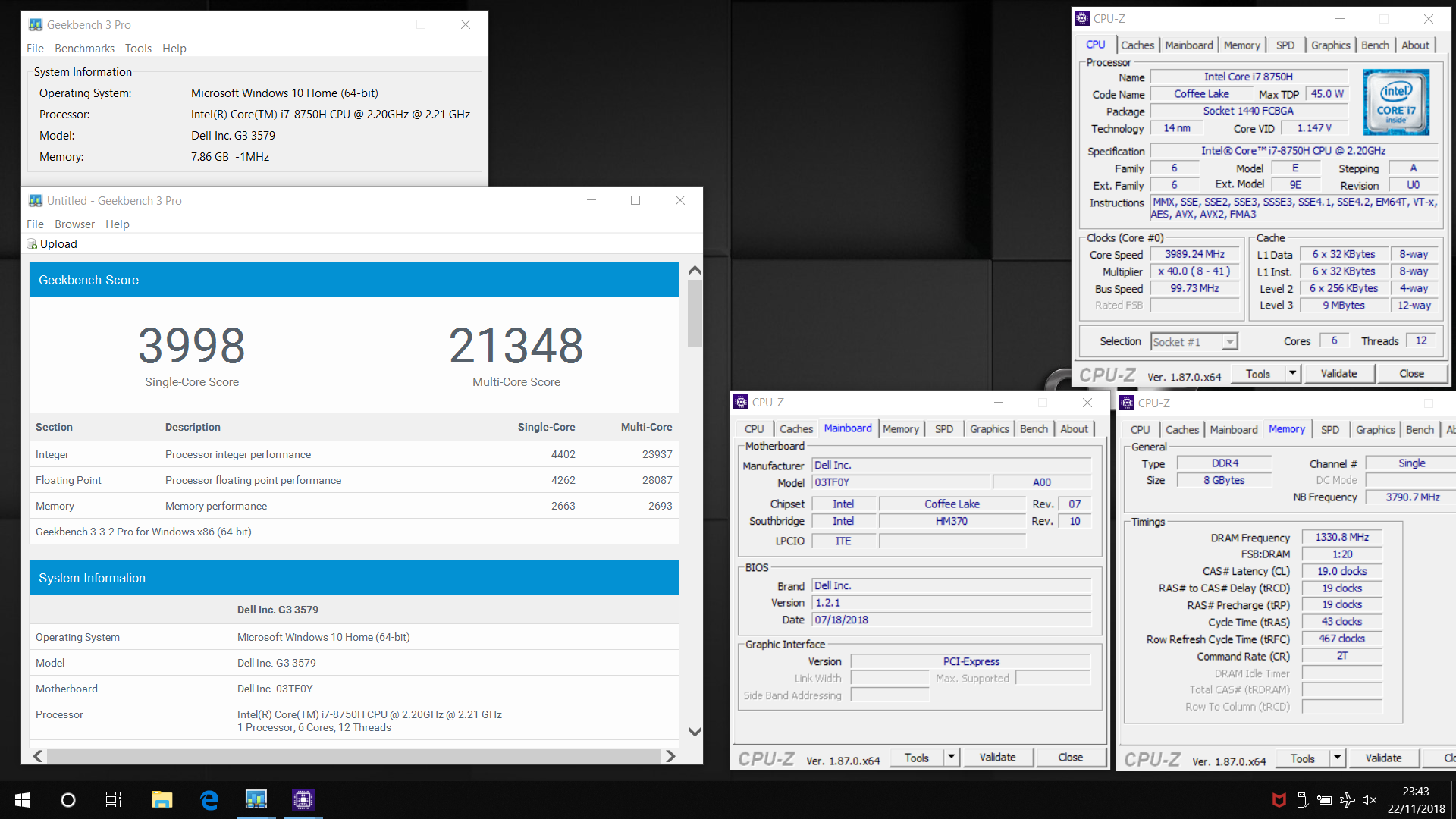Launch Microsoft Edge from the taskbar
This screenshot has height=819, width=1456.
(x=209, y=800)
